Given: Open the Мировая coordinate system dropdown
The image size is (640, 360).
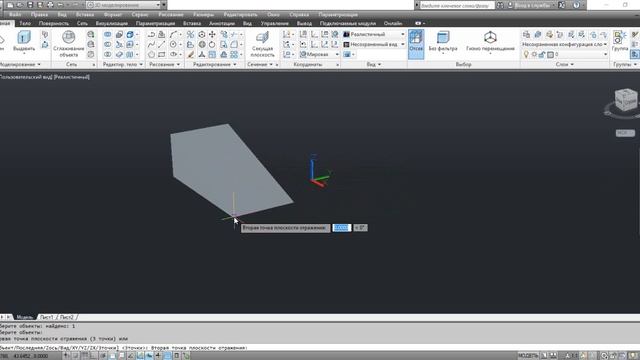Looking at the screenshot, I should pos(319,54).
